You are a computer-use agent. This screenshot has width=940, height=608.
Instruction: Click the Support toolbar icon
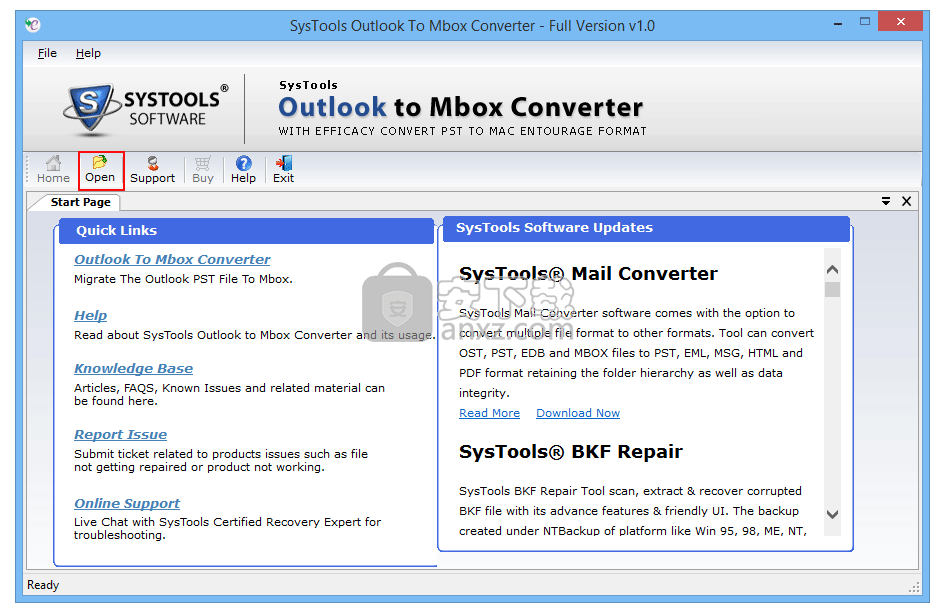click(x=152, y=170)
